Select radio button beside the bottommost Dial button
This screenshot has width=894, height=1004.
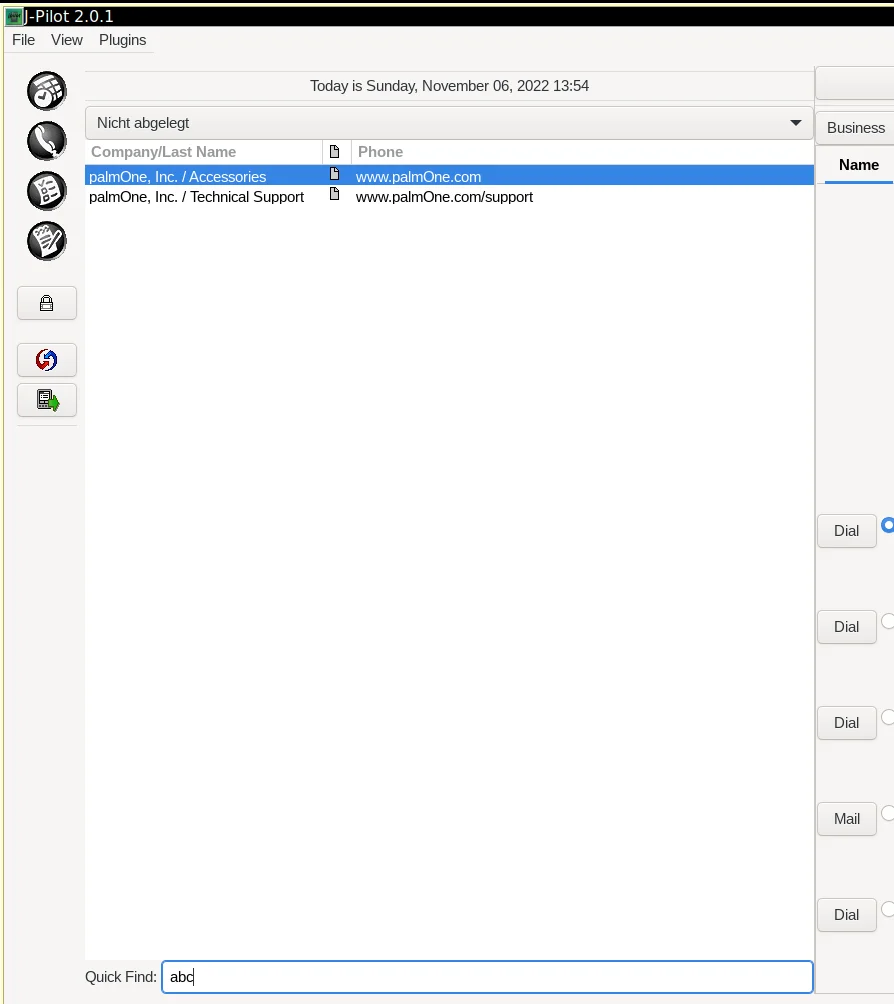click(x=888, y=909)
